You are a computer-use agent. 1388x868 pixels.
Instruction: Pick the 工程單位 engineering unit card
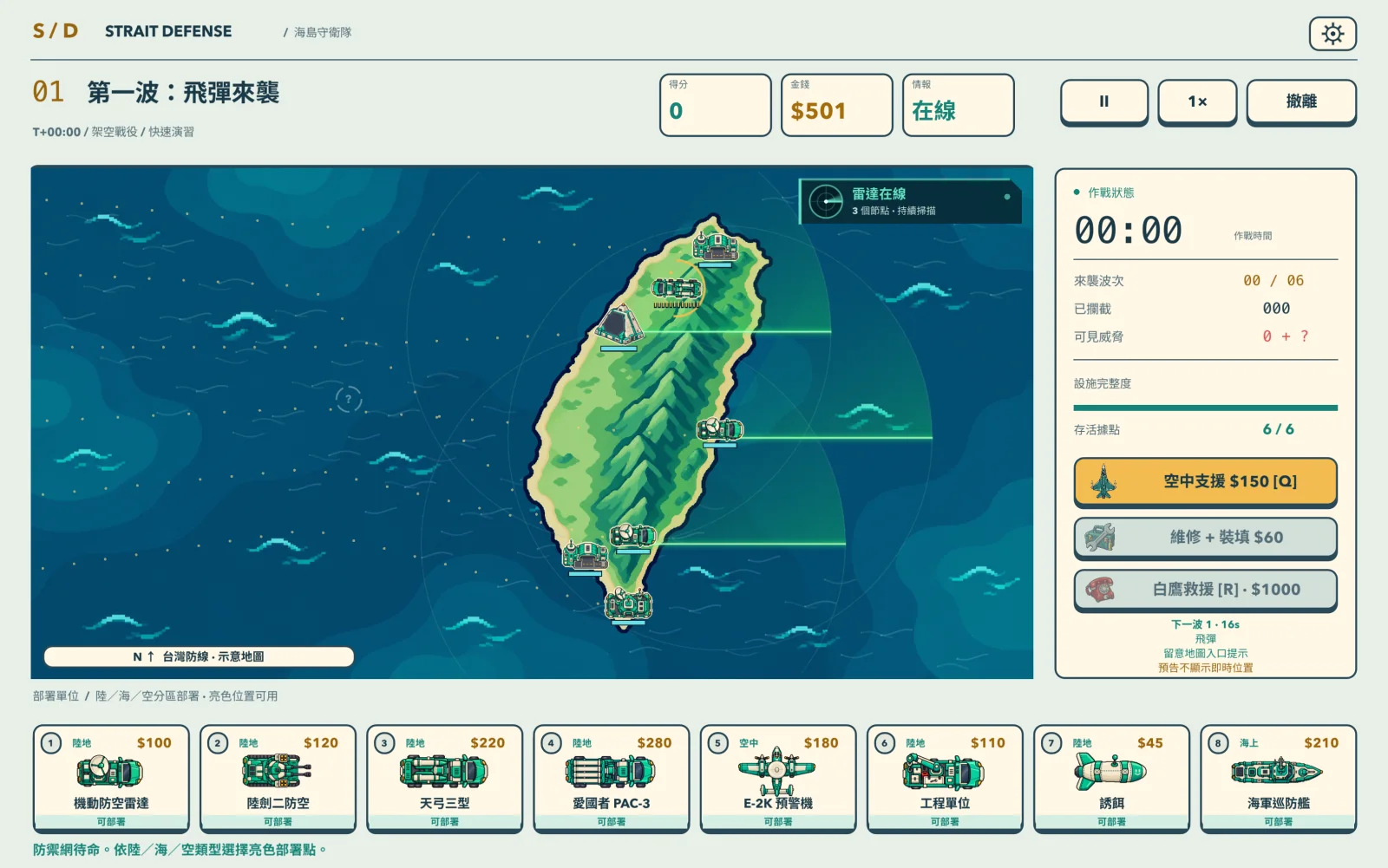click(x=945, y=778)
